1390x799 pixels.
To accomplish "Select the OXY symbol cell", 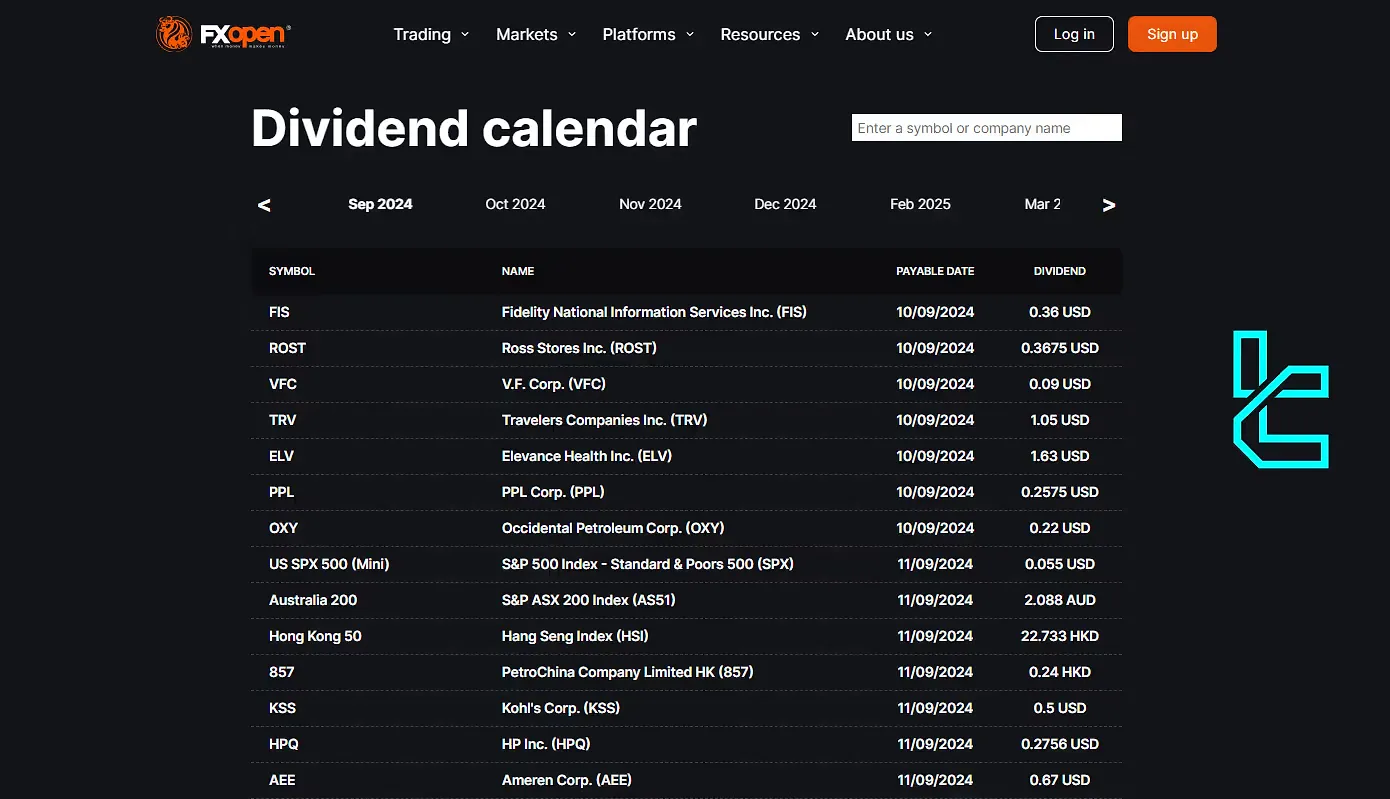I will 284,528.
